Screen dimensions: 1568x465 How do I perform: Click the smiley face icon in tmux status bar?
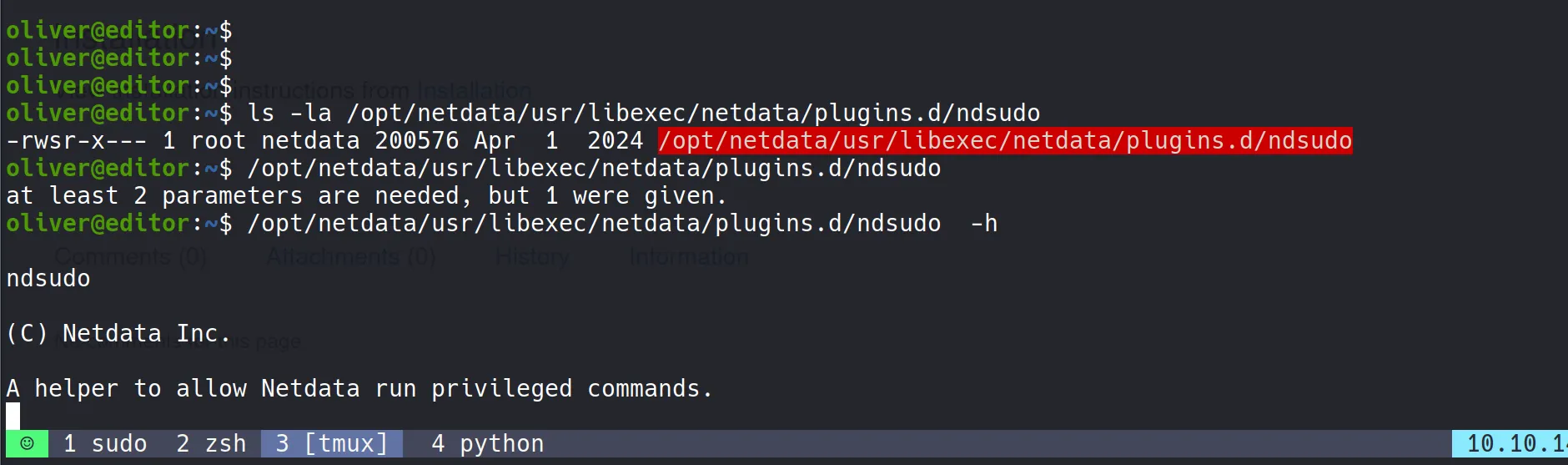click(x=27, y=443)
